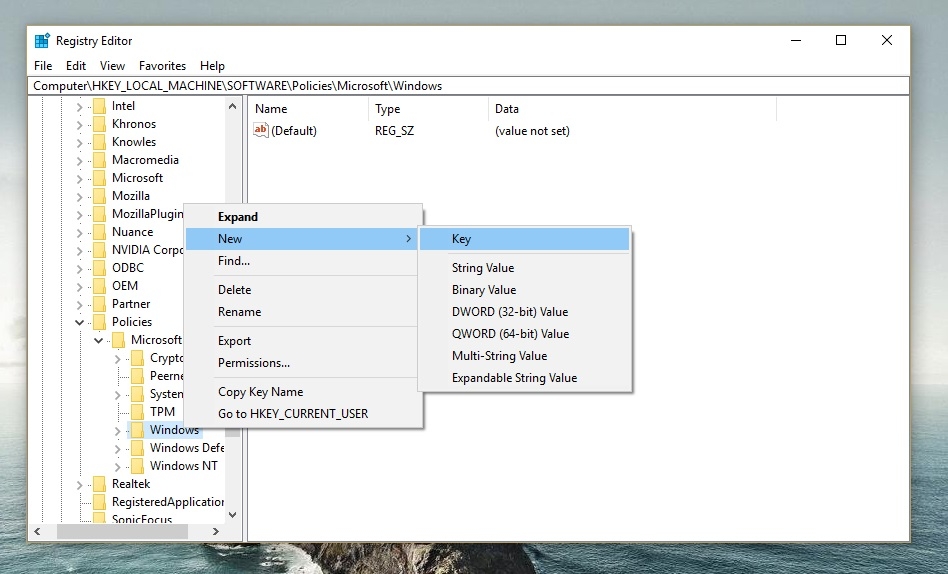Click the Microsoft folder icon under Policies
Image resolution: width=948 pixels, height=574 pixels.
coord(118,341)
